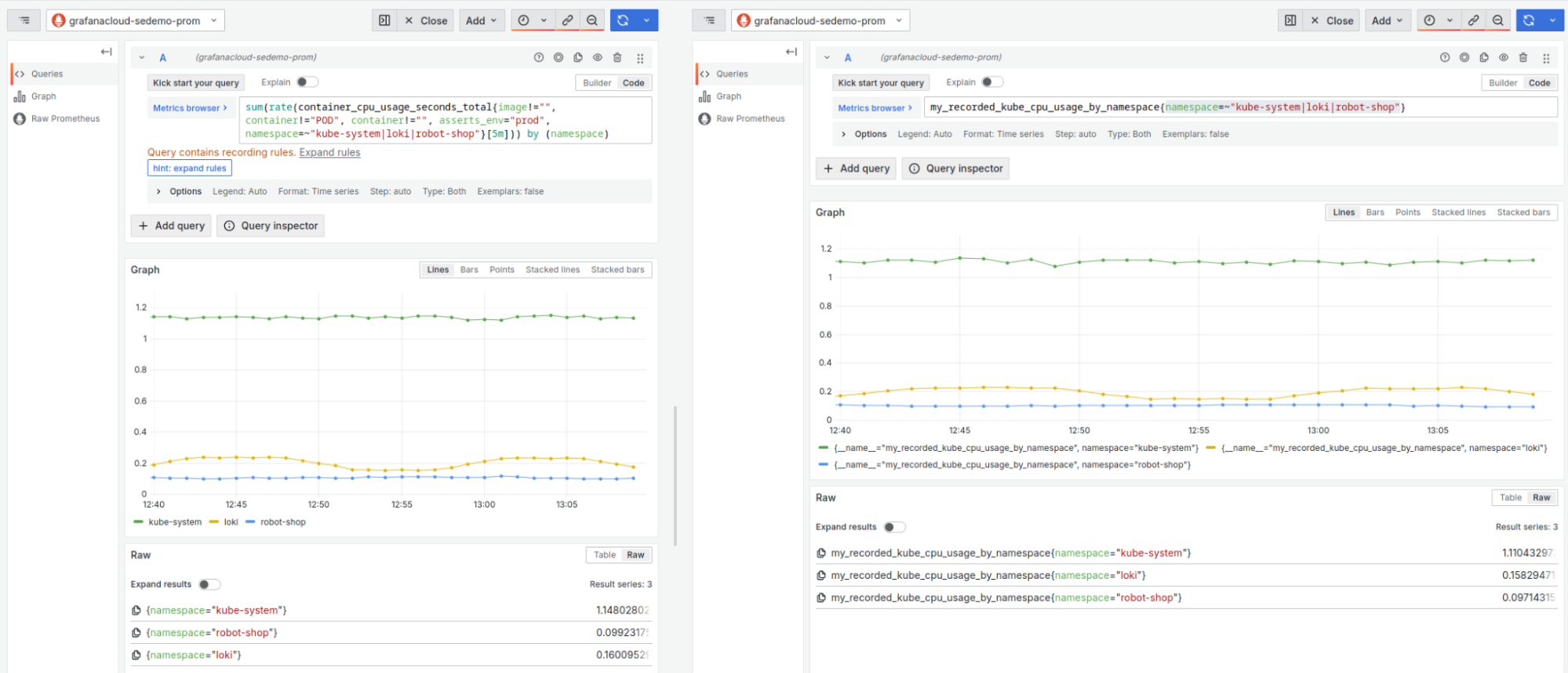Duplicate query A in the right pane

[1483, 57]
